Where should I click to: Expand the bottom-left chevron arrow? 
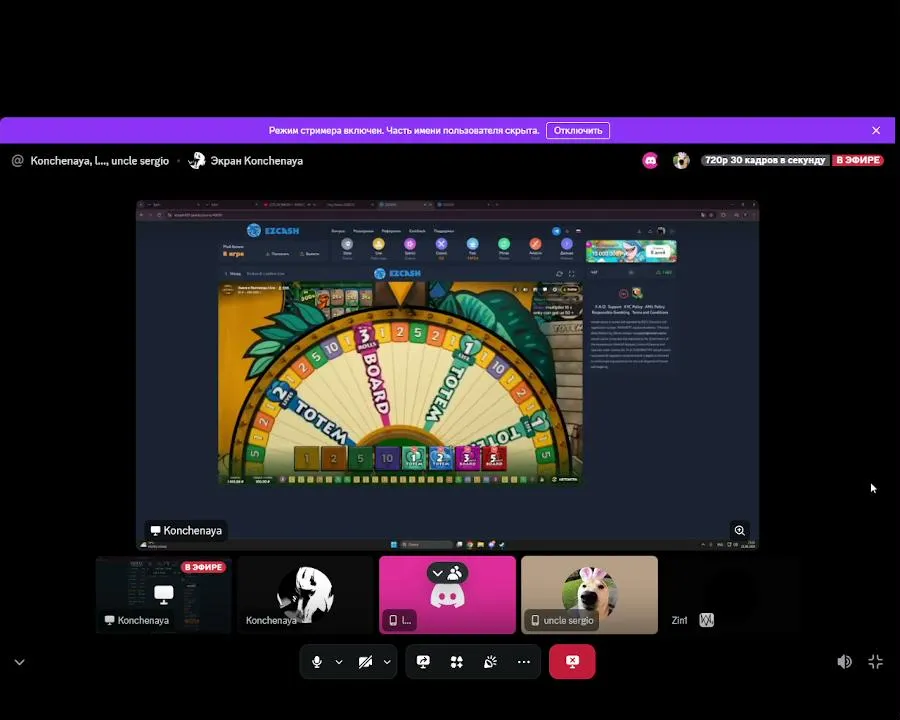tap(20, 662)
